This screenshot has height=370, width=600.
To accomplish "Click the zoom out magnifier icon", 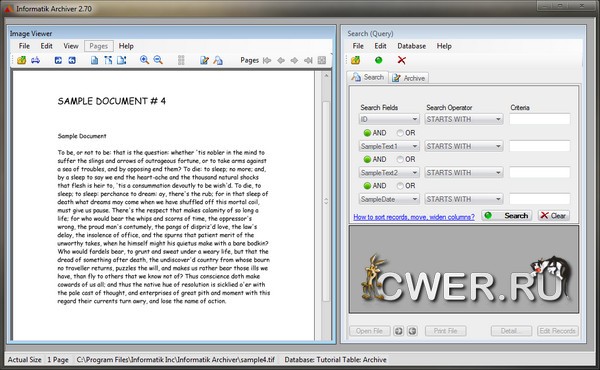I will click(x=158, y=60).
